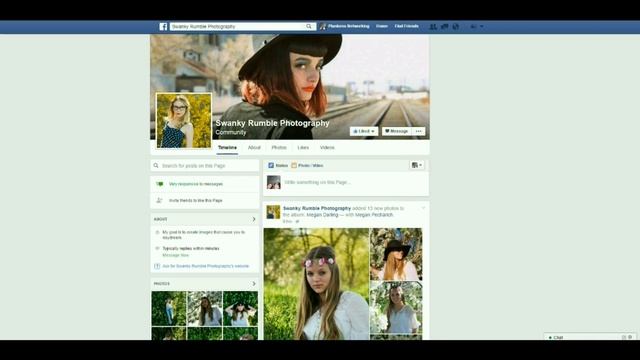Image resolution: width=640 pixels, height=360 pixels.
Task: Open the post photo of girl in white blouse
Action: coord(396,307)
